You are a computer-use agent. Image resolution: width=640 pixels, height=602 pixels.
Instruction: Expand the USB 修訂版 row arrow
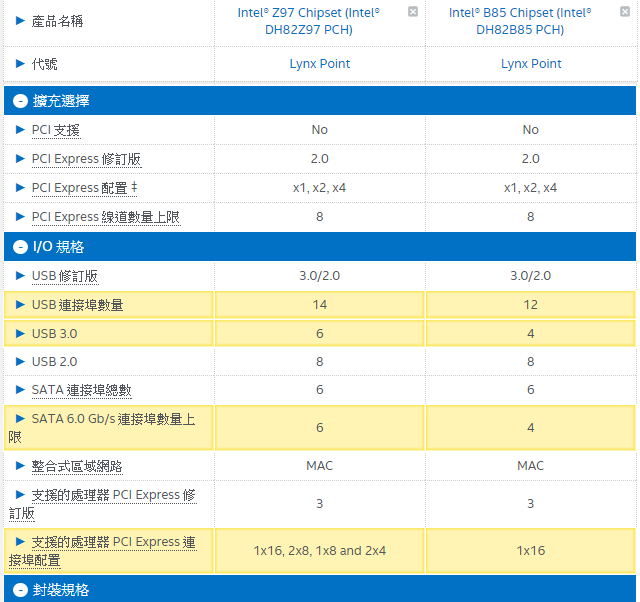20,275
